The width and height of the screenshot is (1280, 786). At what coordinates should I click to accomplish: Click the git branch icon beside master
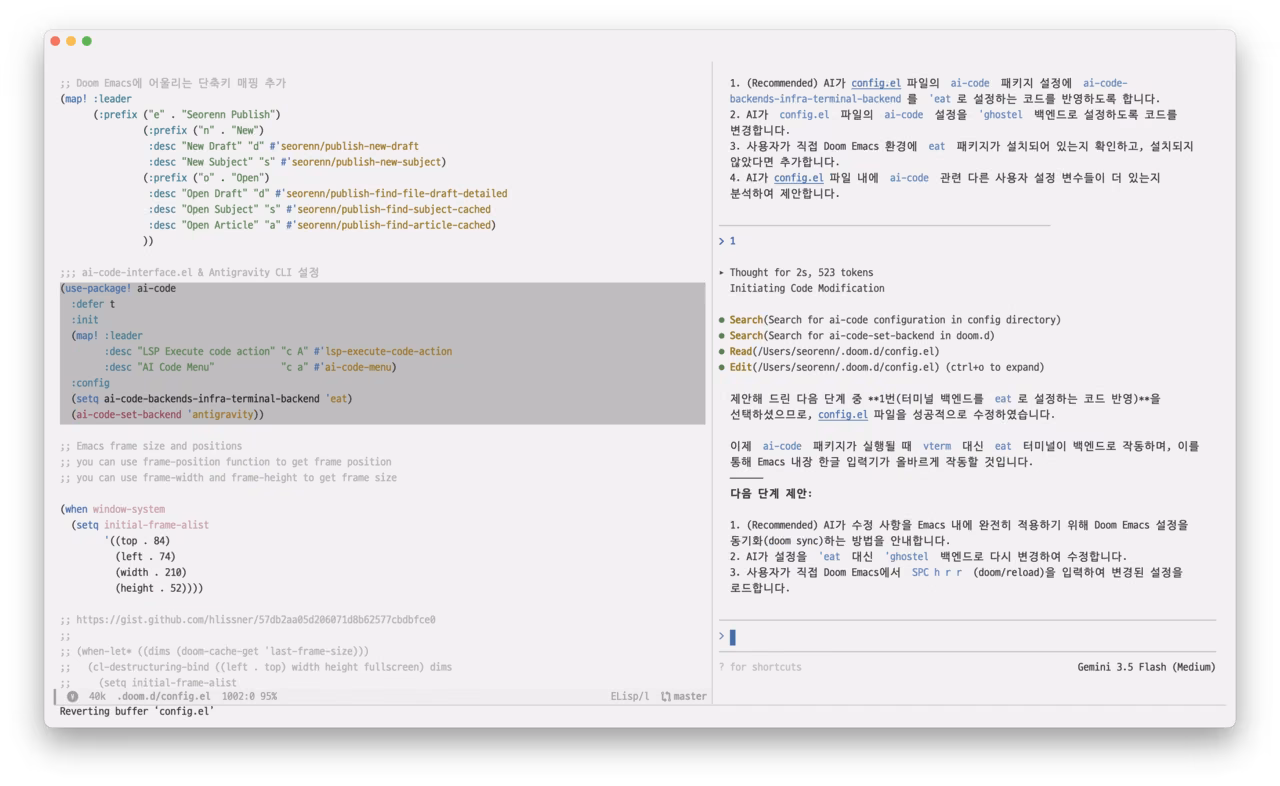click(666, 696)
